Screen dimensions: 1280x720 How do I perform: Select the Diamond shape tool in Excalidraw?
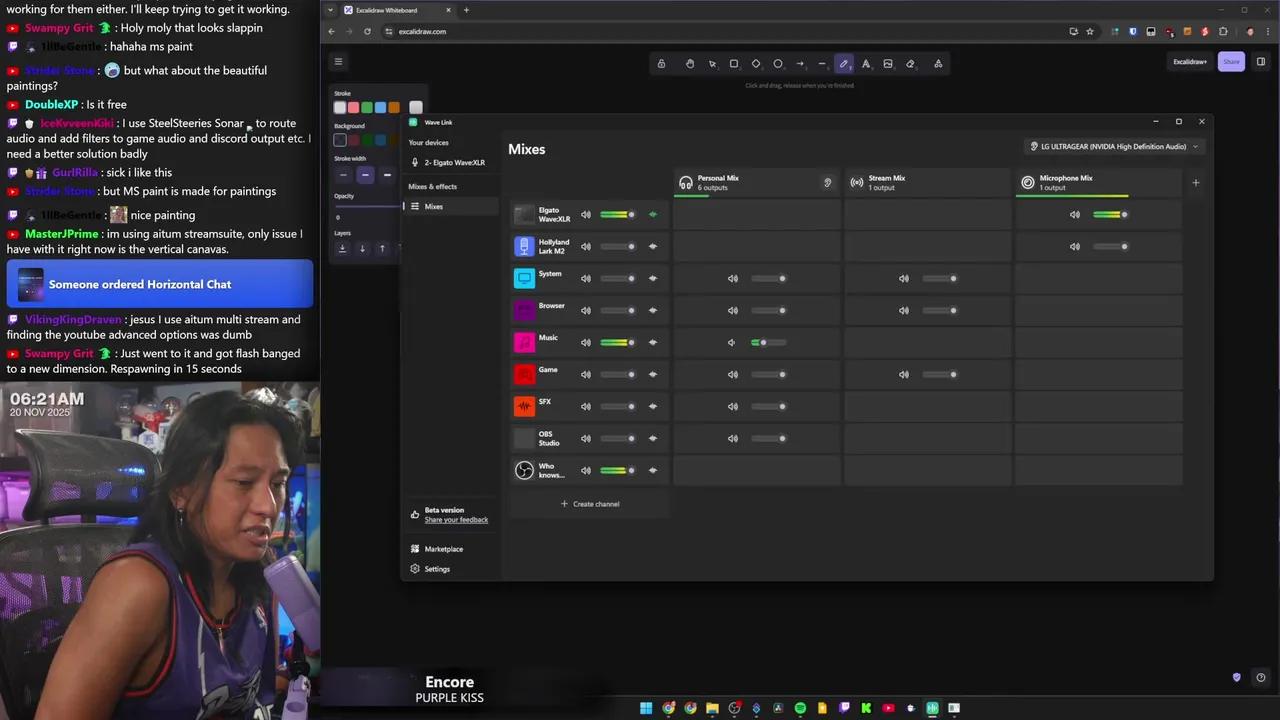756,63
